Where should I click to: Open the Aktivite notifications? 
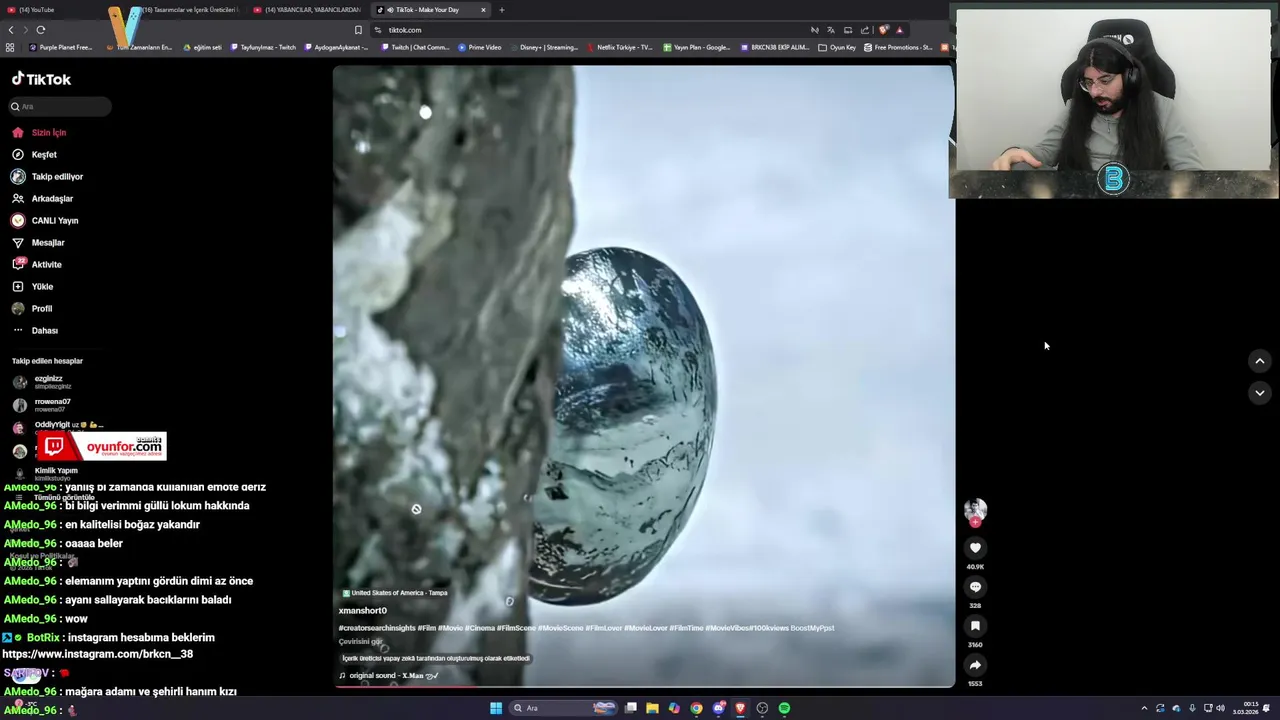pyautogui.click(x=36, y=264)
